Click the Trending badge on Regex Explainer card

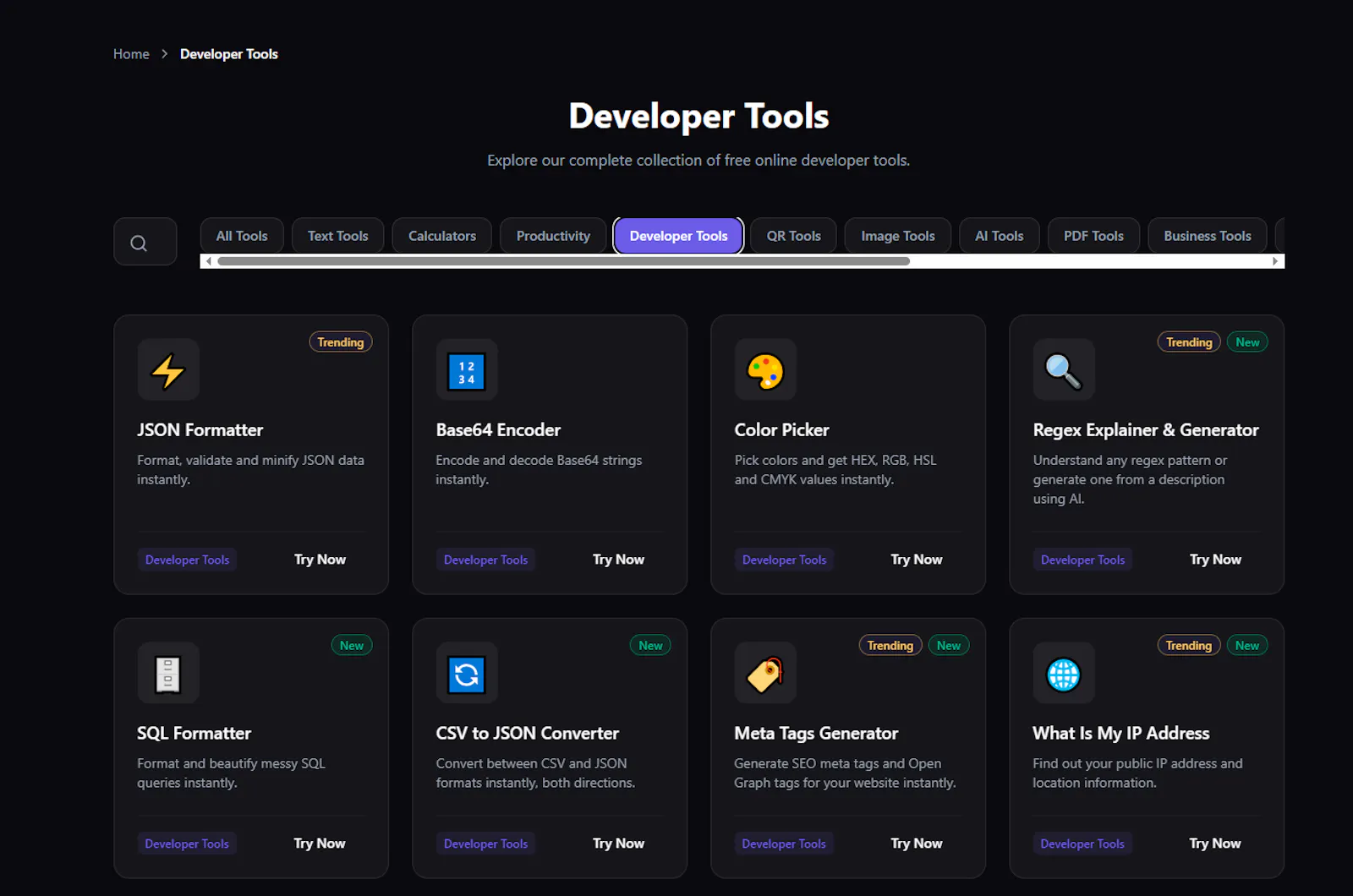pyautogui.click(x=1189, y=342)
